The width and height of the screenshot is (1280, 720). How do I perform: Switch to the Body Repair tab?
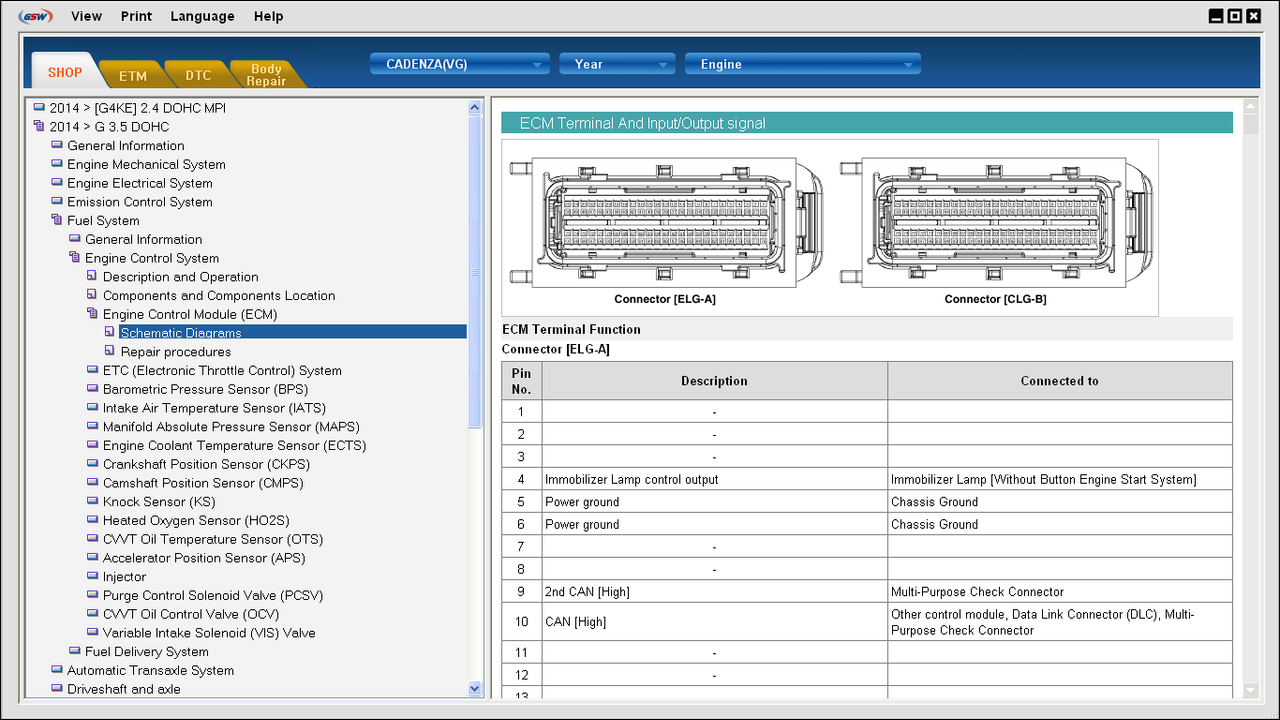click(x=266, y=75)
